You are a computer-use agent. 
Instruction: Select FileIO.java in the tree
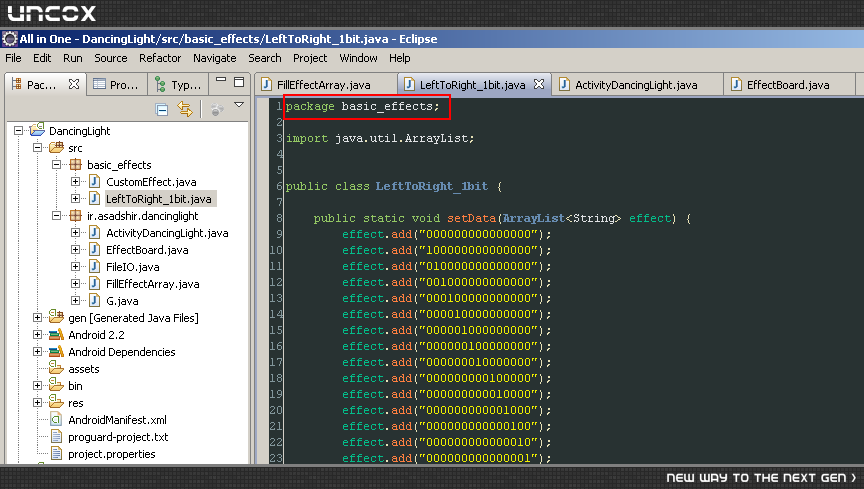(x=133, y=267)
